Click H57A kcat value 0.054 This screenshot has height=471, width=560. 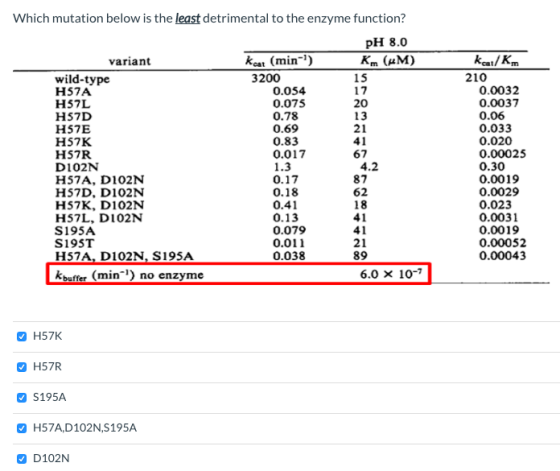(289, 91)
